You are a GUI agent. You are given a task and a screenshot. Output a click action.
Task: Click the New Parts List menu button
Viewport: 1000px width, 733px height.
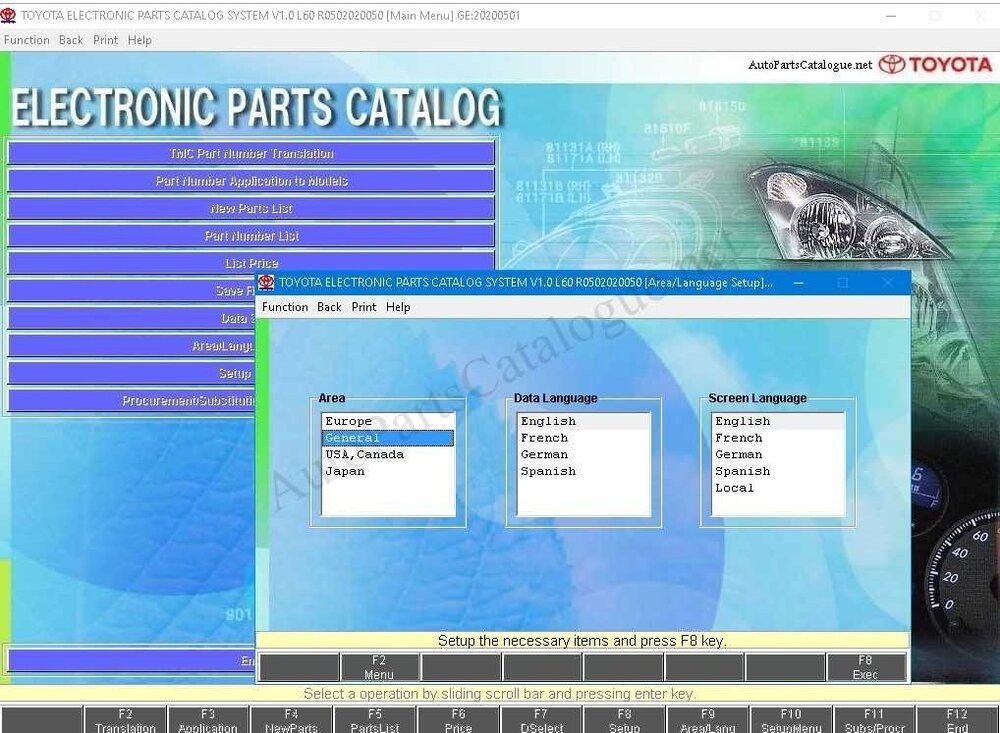coord(251,209)
